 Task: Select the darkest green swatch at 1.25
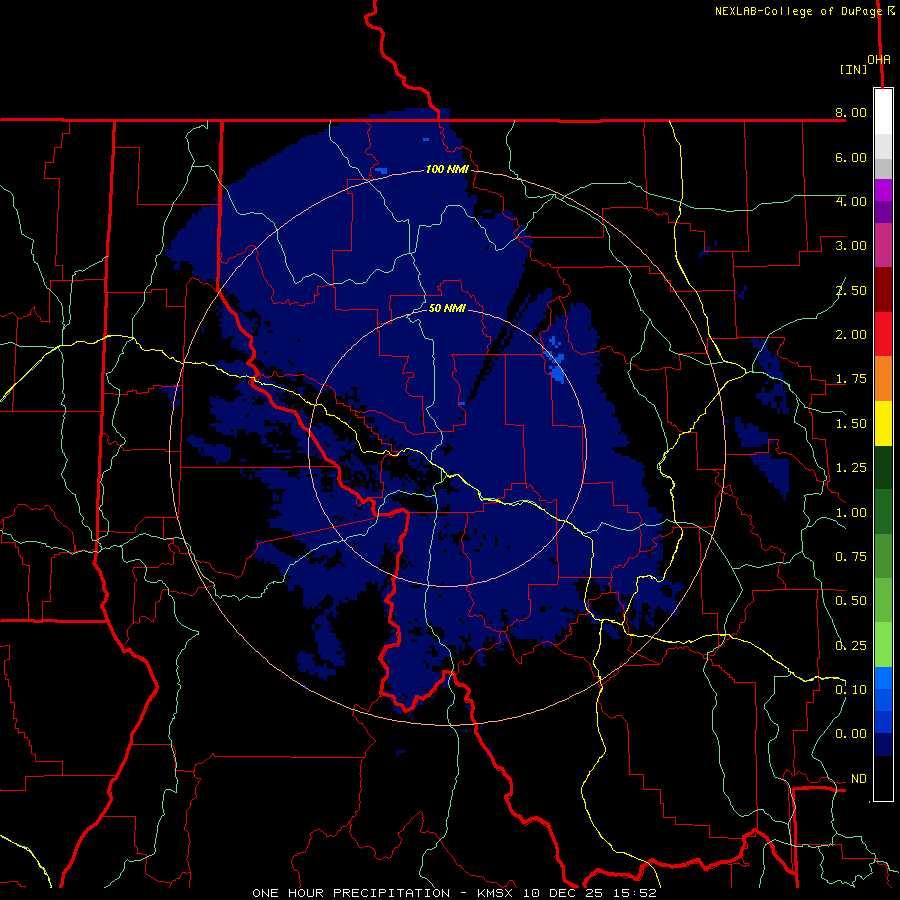tap(883, 467)
